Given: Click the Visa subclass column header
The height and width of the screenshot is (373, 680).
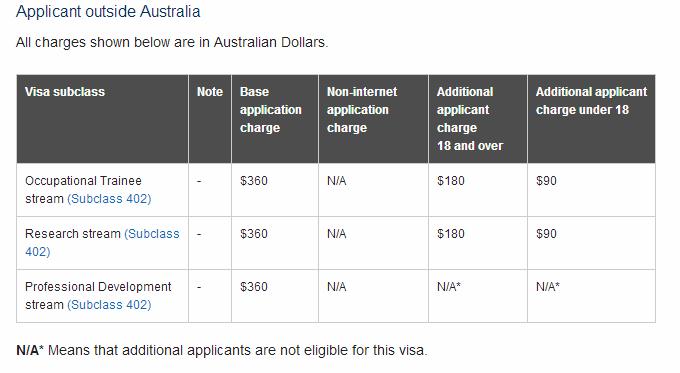Looking at the screenshot, I should pyautogui.click(x=65, y=92).
